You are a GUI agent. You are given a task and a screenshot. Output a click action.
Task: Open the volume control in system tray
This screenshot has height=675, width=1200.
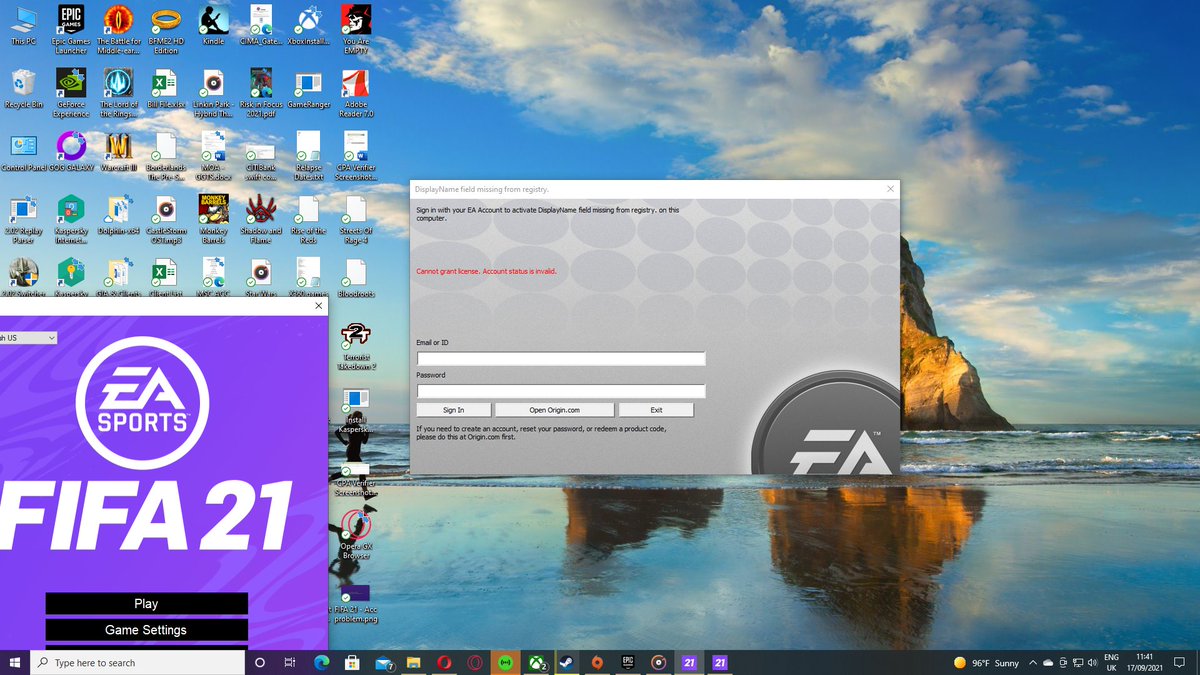pos(1090,663)
